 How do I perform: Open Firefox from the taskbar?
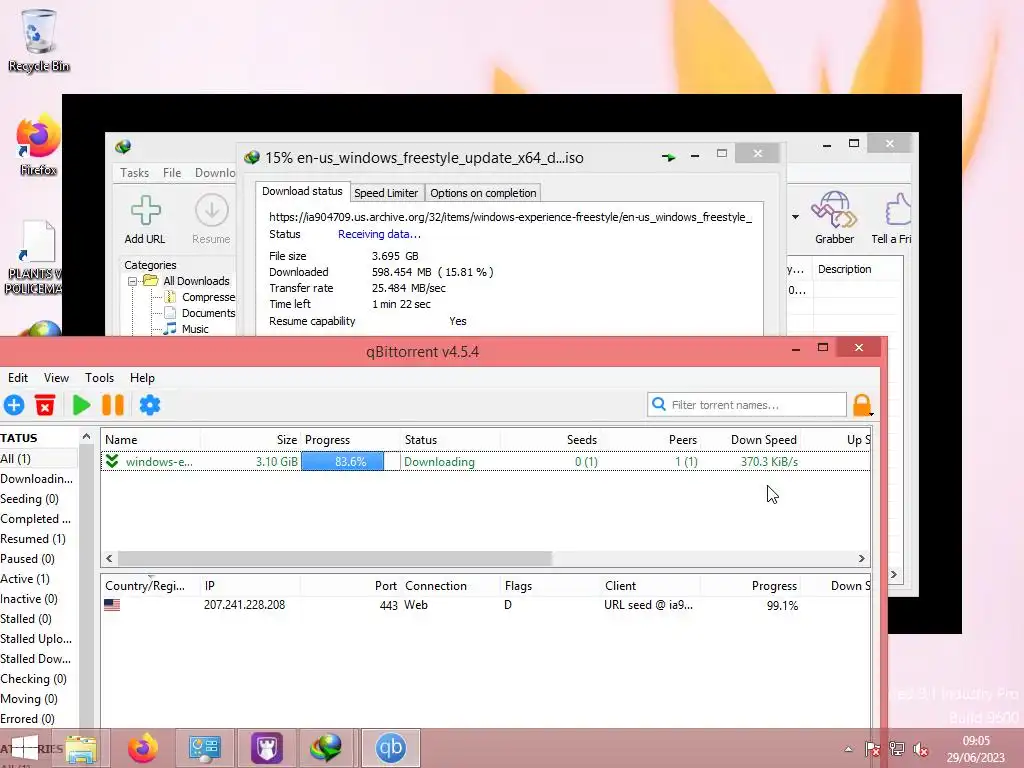(142, 748)
